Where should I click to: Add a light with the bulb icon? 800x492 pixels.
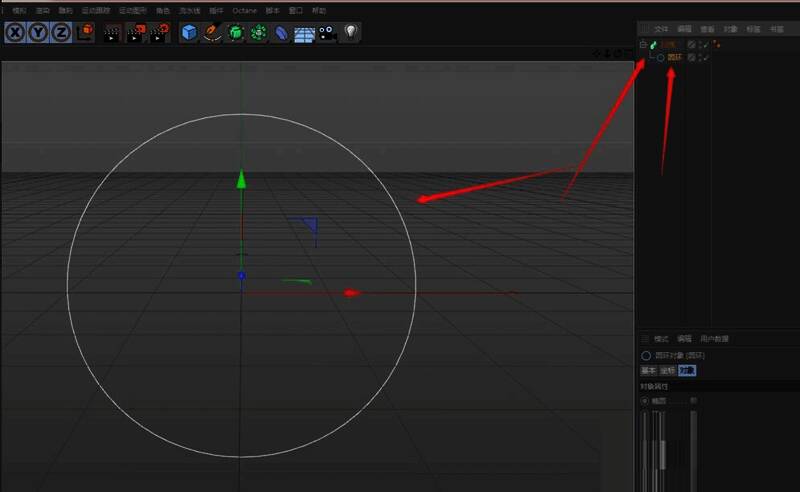point(350,32)
